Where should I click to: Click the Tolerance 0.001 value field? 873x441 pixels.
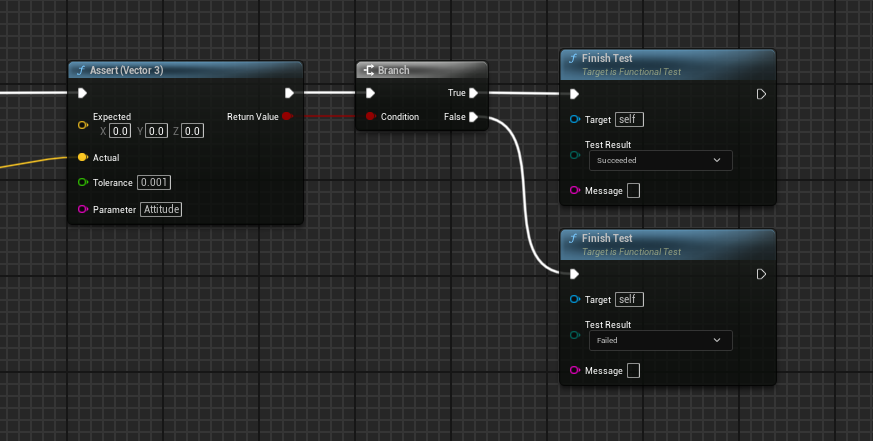[155, 182]
